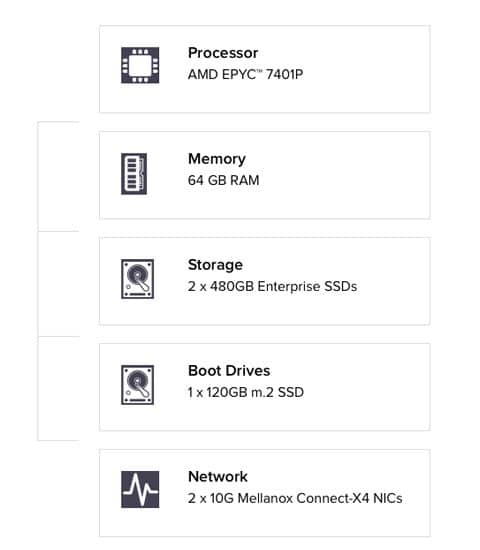
Task: Select the Boot Drives specification card
Action: (x=265, y=387)
